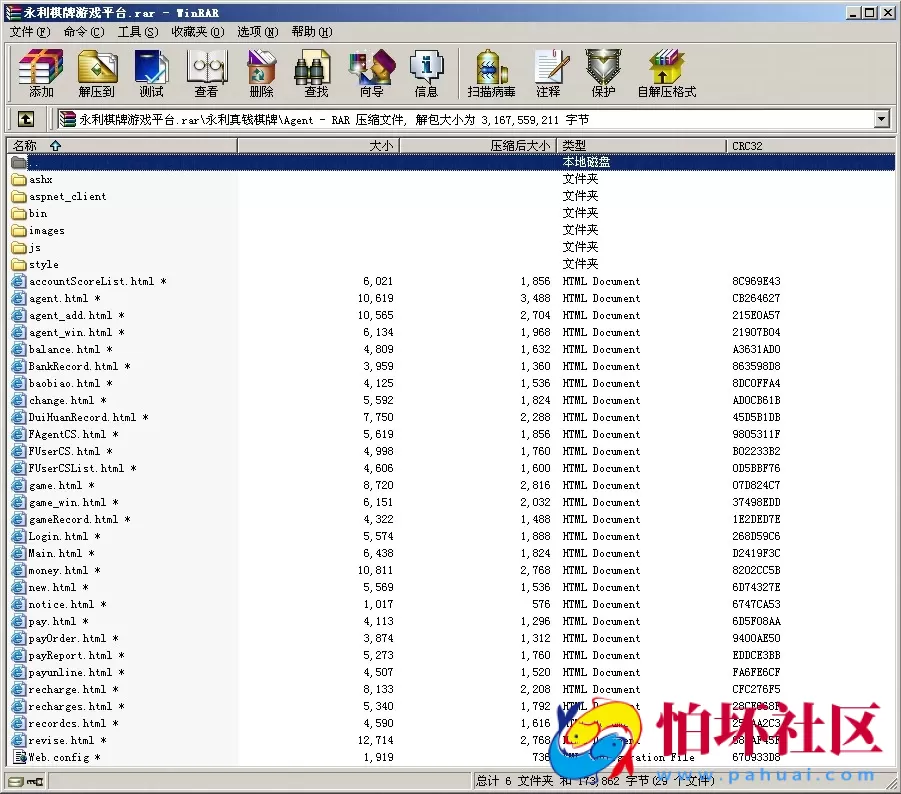Expand the archive path dropdown arrow

pos(881,119)
